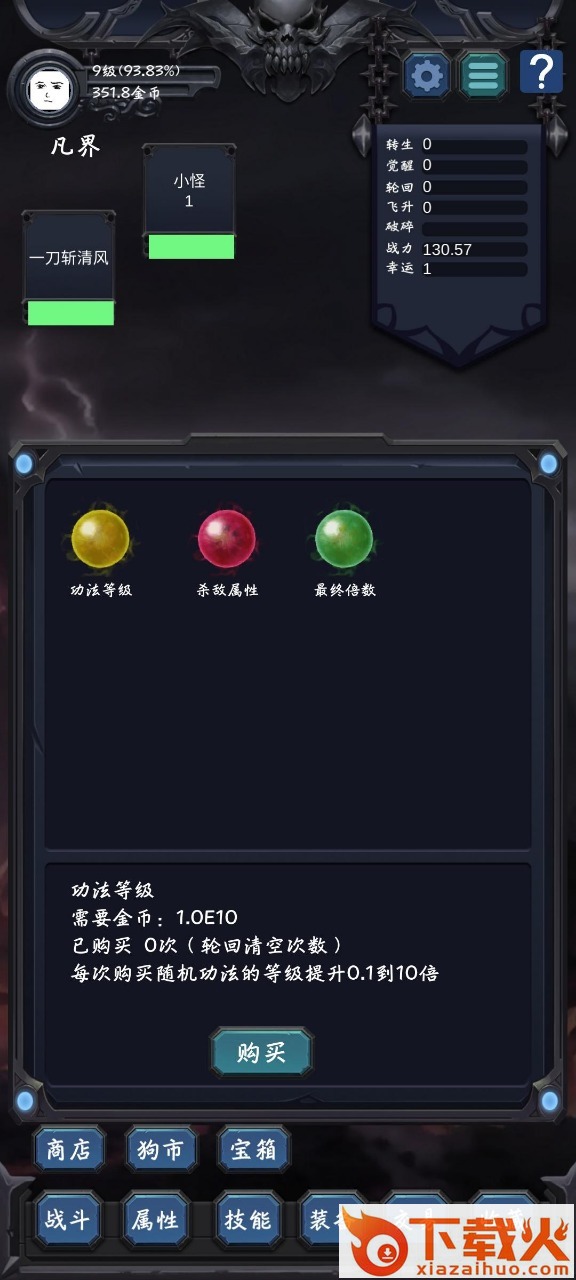The width and height of the screenshot is (576, 1280).
Task: Tap the 351.8金币 gold counter
Action: coord(126,92)
